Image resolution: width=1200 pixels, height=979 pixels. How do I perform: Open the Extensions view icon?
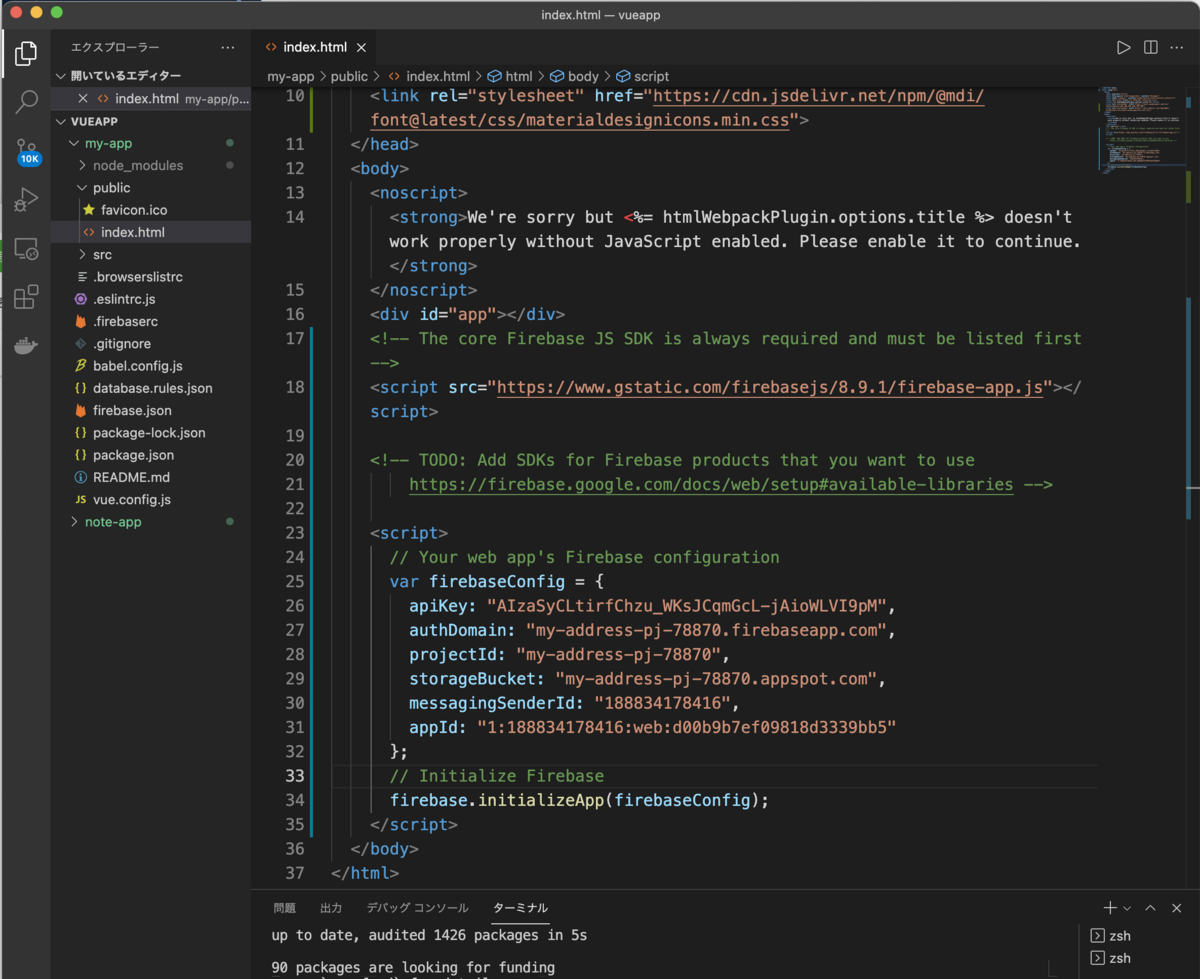[26, 297]
